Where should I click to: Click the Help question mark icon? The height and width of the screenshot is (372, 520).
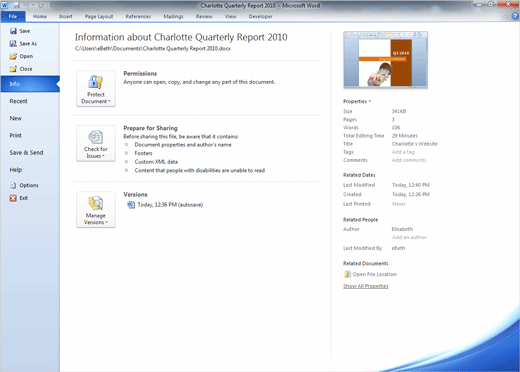tap(515, 16)
